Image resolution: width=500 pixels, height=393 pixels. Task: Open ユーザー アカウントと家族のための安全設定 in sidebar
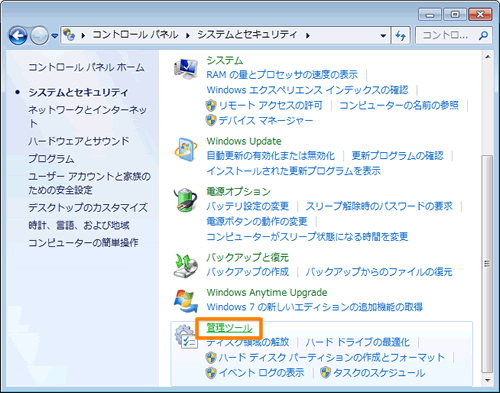pos(89,183)
